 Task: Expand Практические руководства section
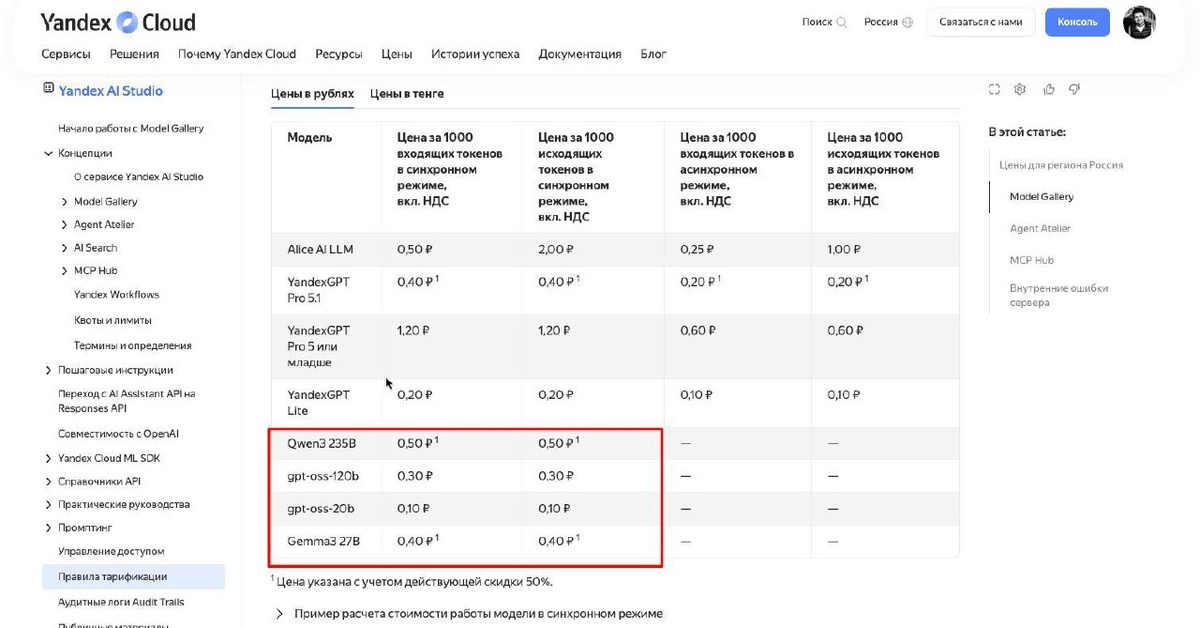[48, 504]
